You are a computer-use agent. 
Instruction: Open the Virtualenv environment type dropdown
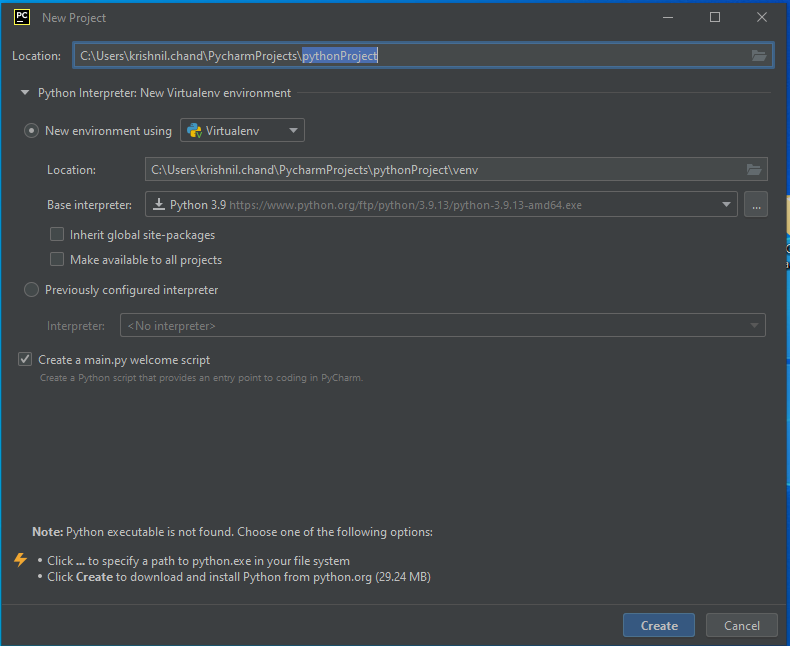point(242,131)
